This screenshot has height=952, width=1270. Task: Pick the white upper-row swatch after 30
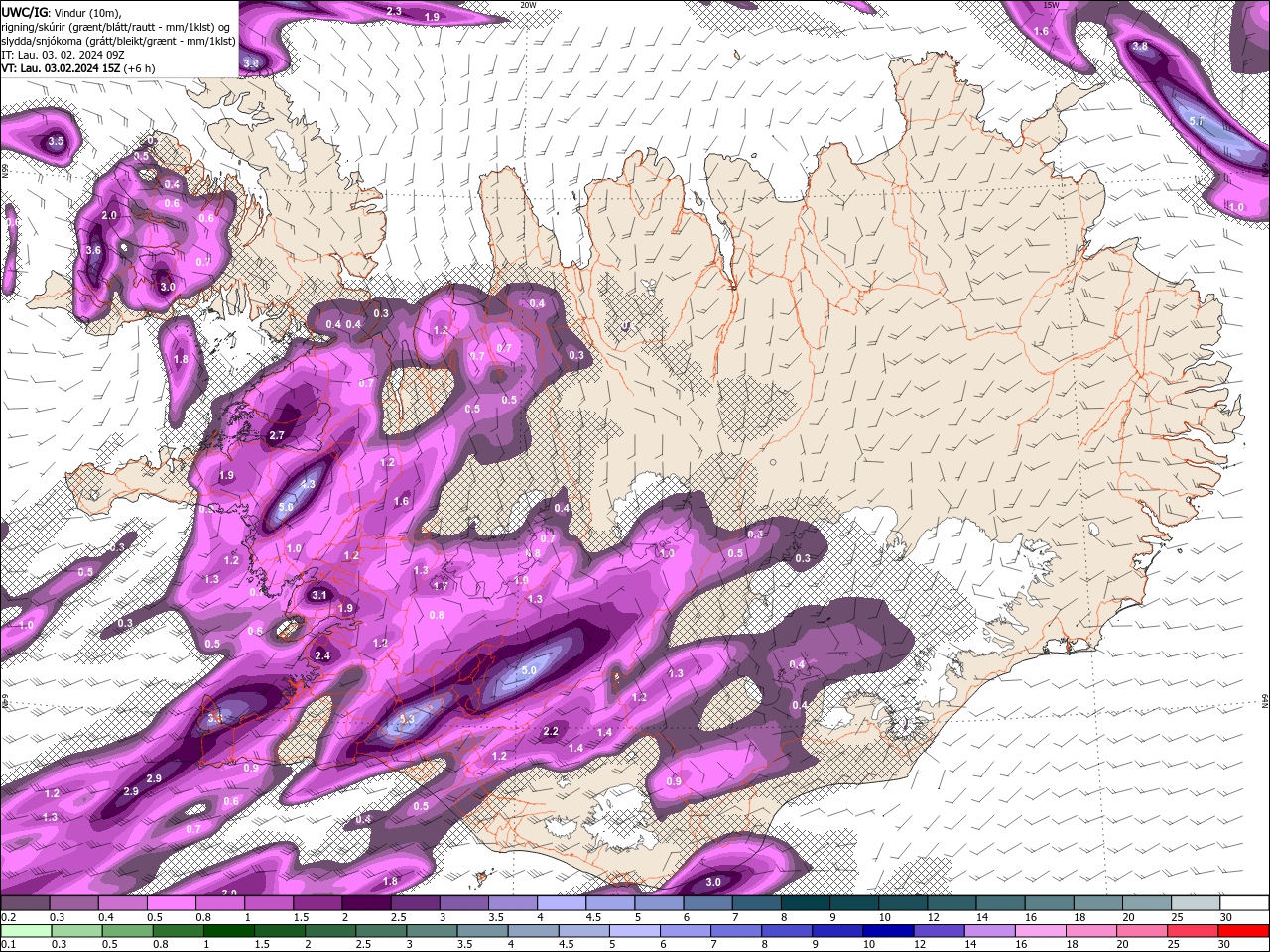pos(1245,903)
